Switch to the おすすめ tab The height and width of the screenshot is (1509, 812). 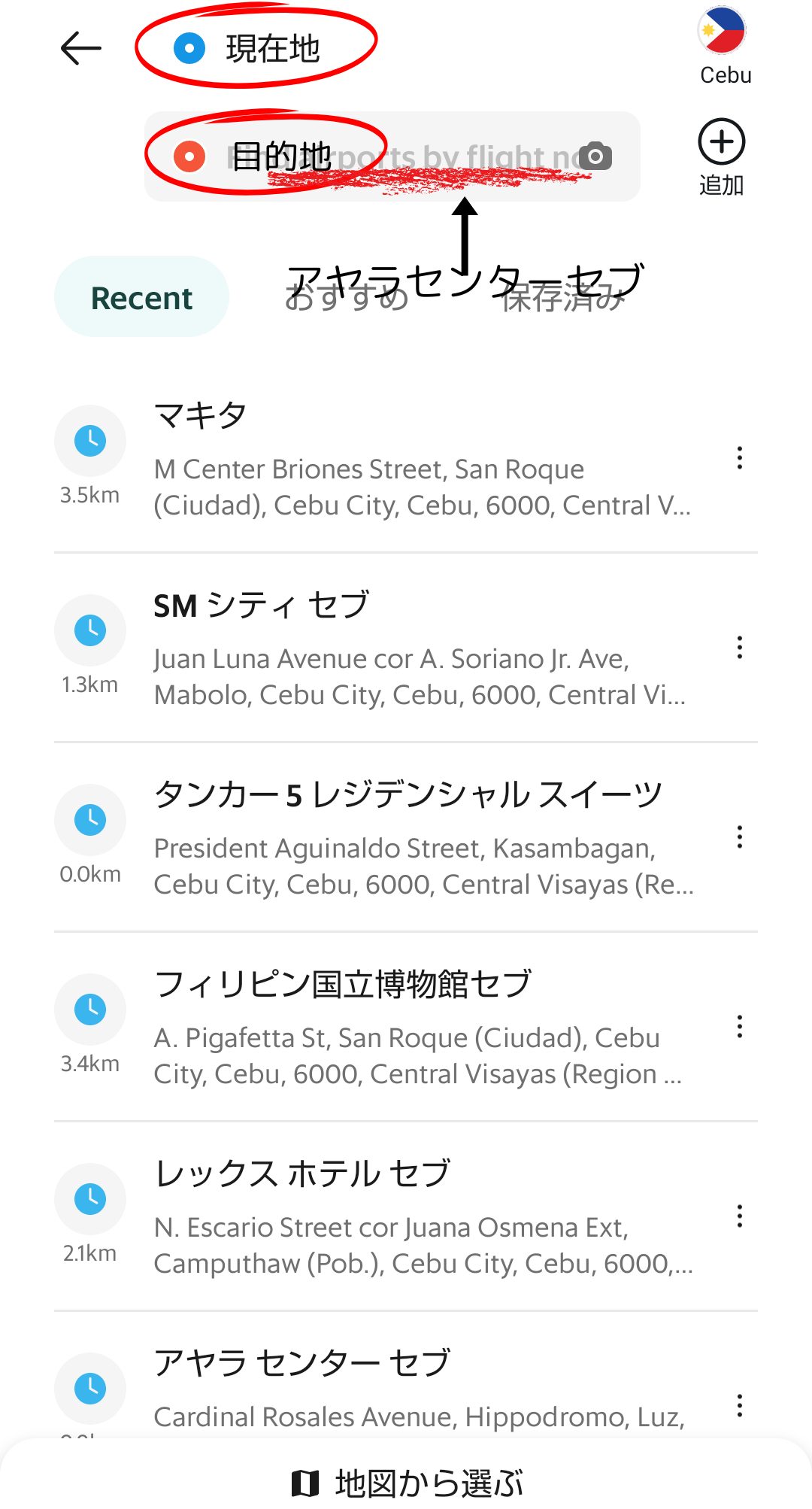pyautogui.click(x=346, y=299)
